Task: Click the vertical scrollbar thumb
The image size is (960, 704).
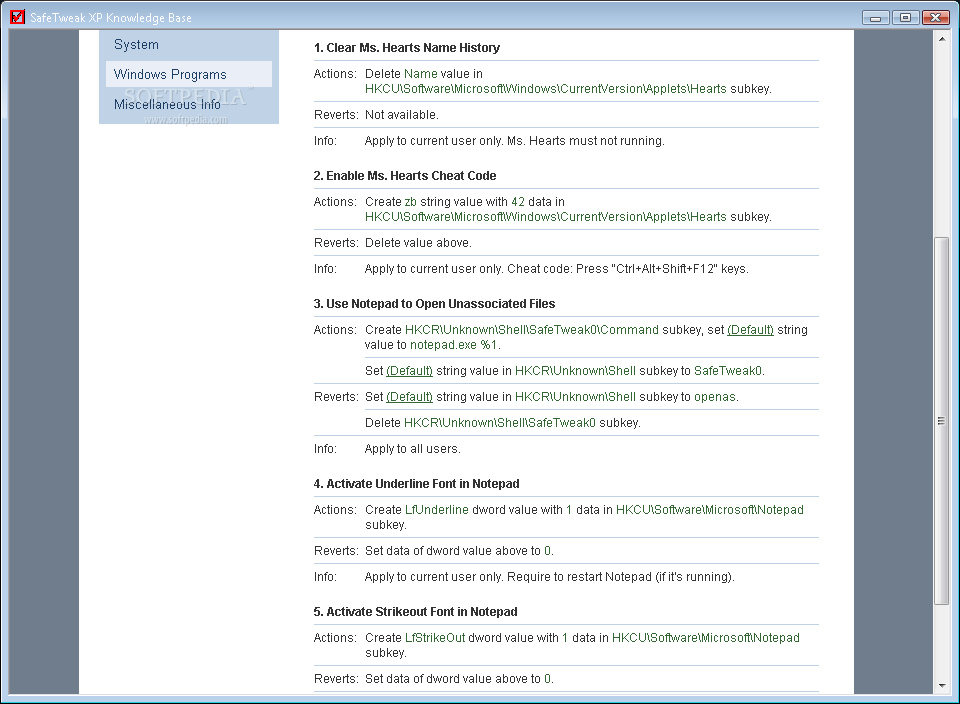Action: pyautogui.click(x=942, y=421)
